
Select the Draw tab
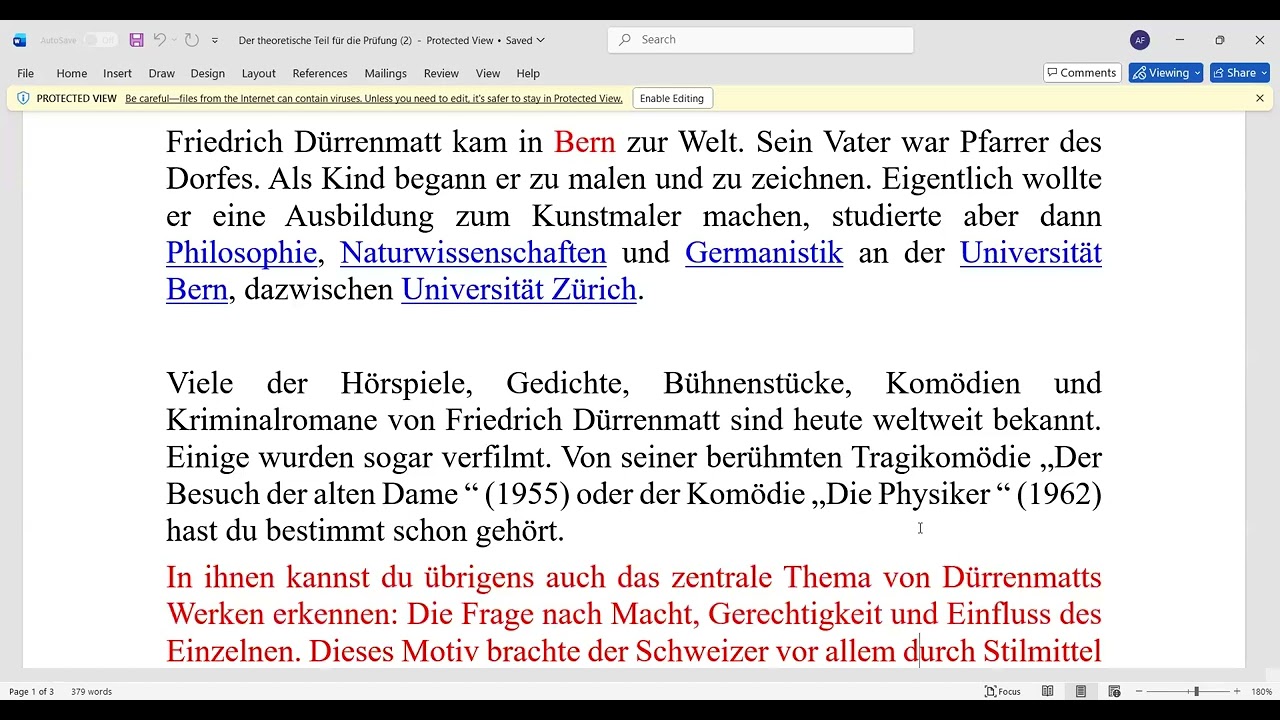(x=162, y=73)
